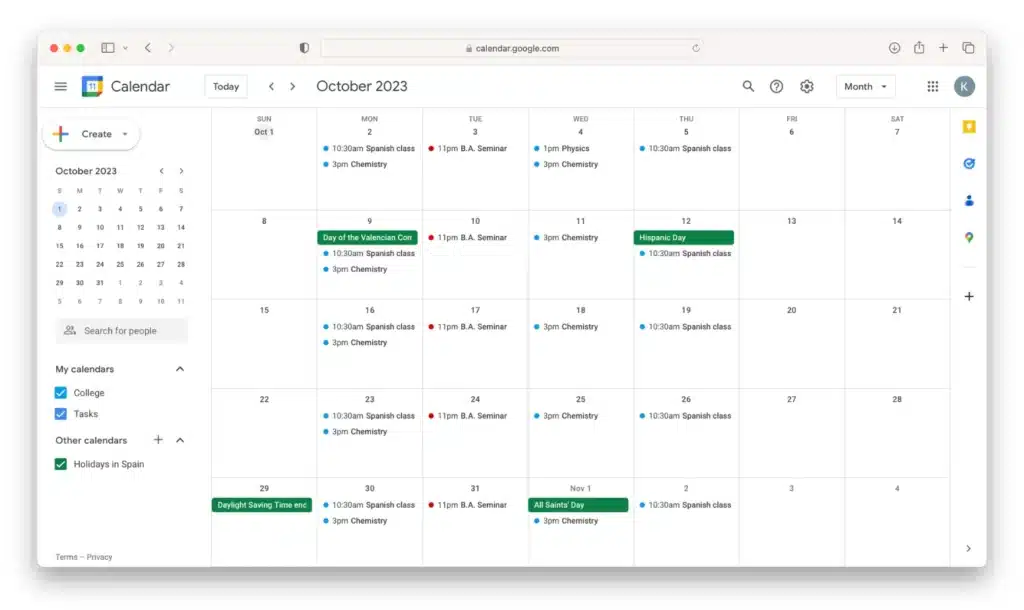Image resolution: width=1024 pixels, height=610 pixels.
Task: Open the Help icon
Action: pyautogui.click(x=777, y=86)
